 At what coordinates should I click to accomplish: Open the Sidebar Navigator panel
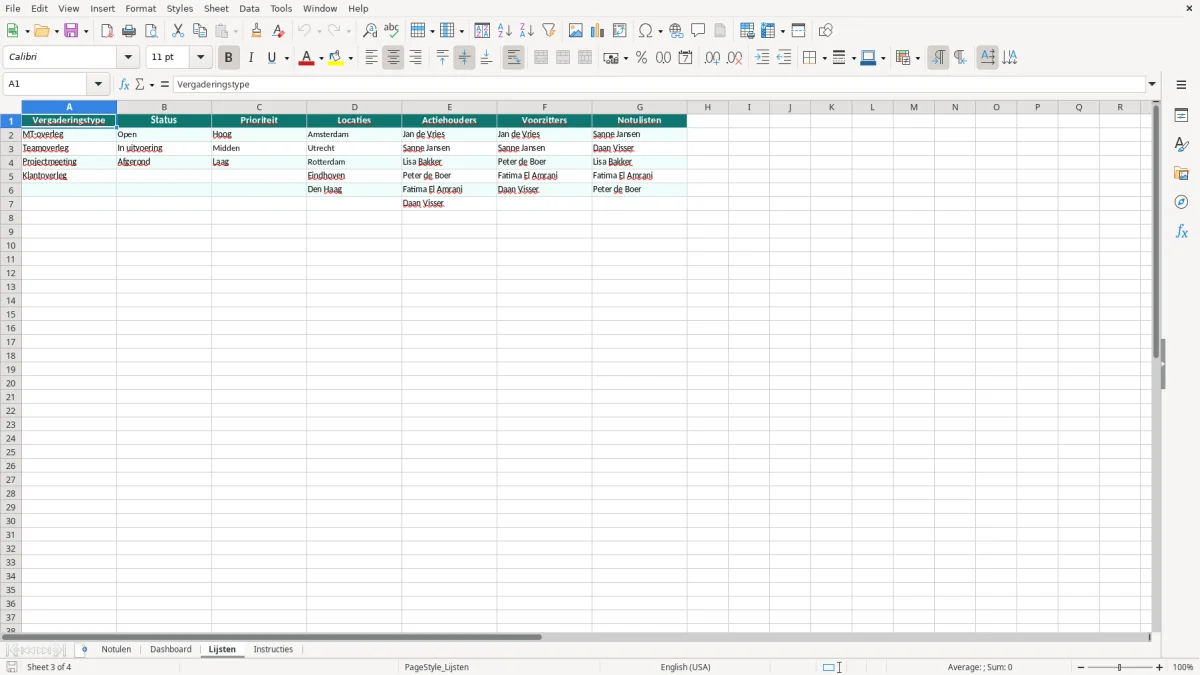pos(1181,202)
